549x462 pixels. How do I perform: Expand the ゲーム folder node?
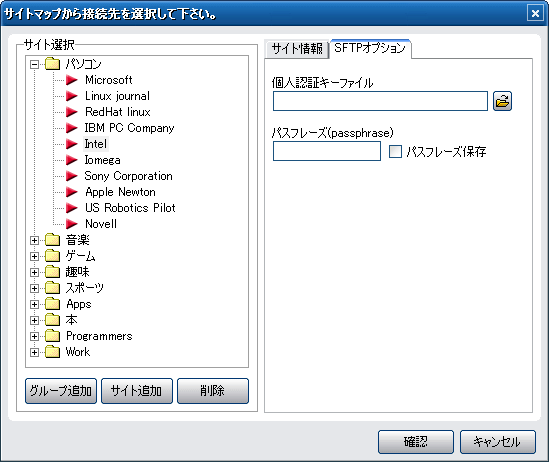(34, 257)
